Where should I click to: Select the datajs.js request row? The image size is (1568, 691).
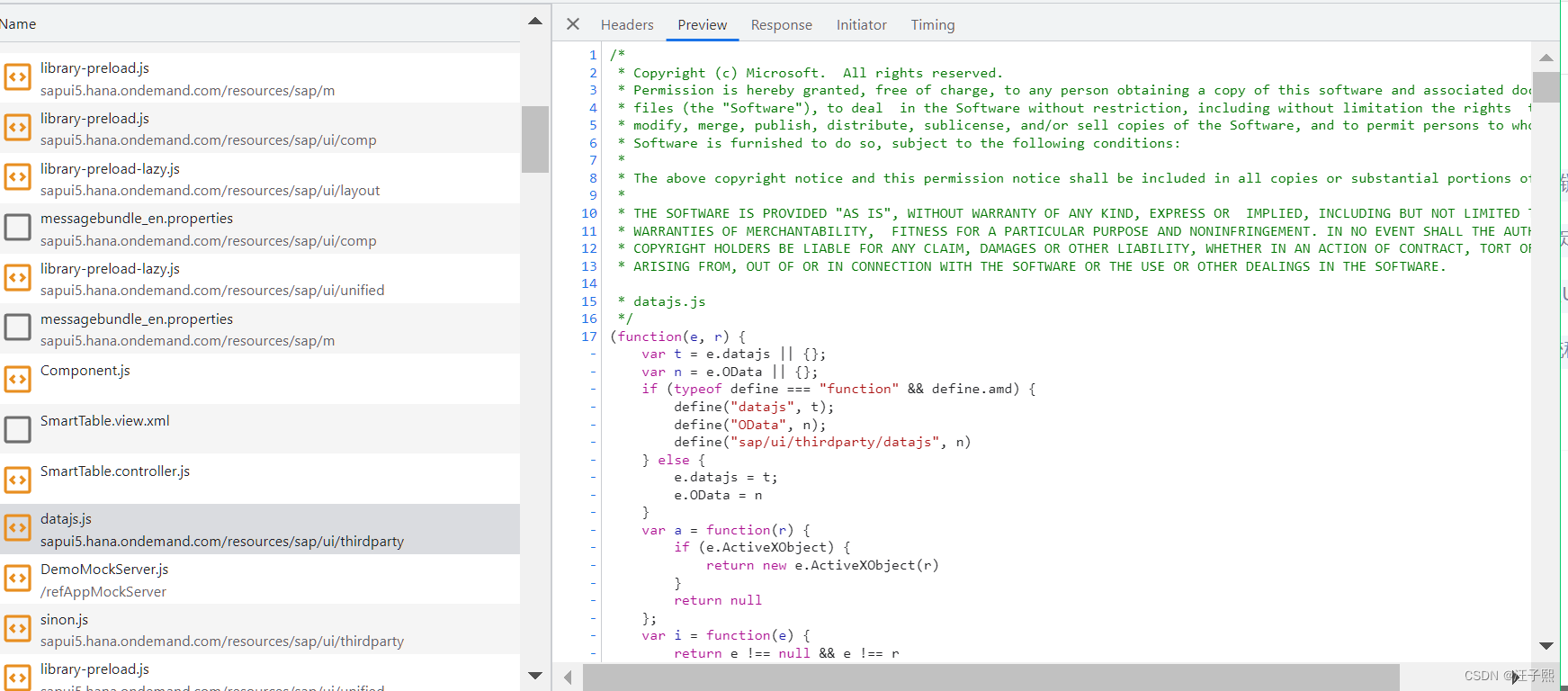point(260,529)
